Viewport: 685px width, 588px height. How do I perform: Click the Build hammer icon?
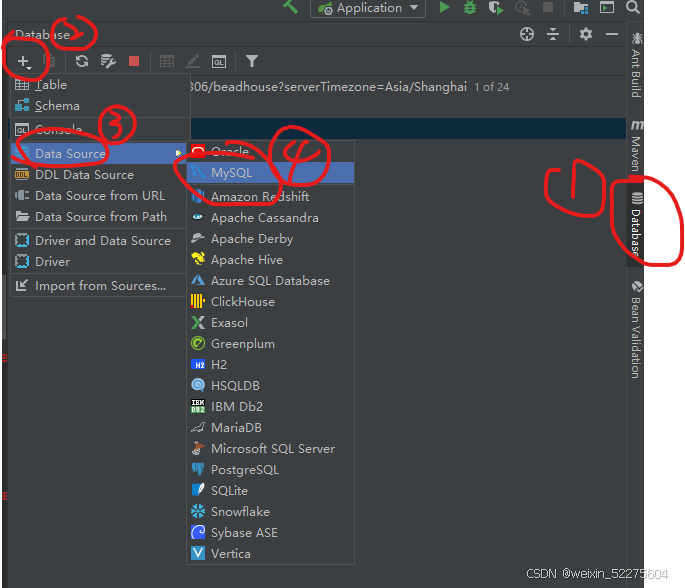click(x=290, y=7)
